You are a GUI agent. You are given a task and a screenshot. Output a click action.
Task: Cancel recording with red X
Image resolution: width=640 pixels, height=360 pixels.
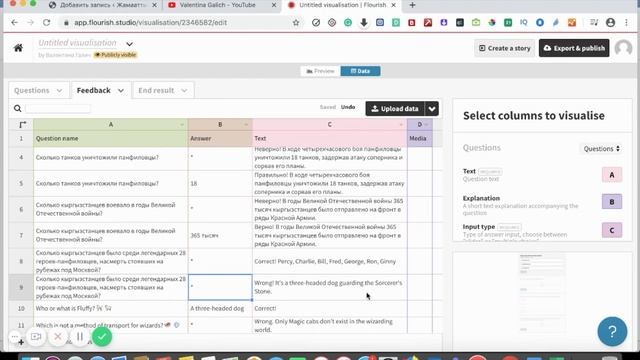[x=58, y=337]
